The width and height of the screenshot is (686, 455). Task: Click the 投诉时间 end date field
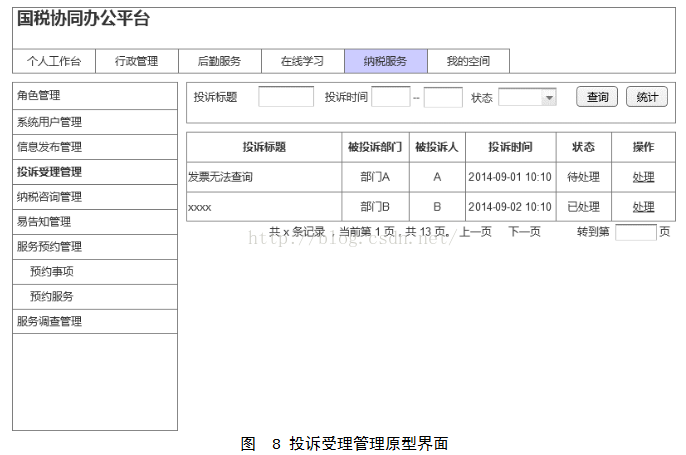(443, 97)
